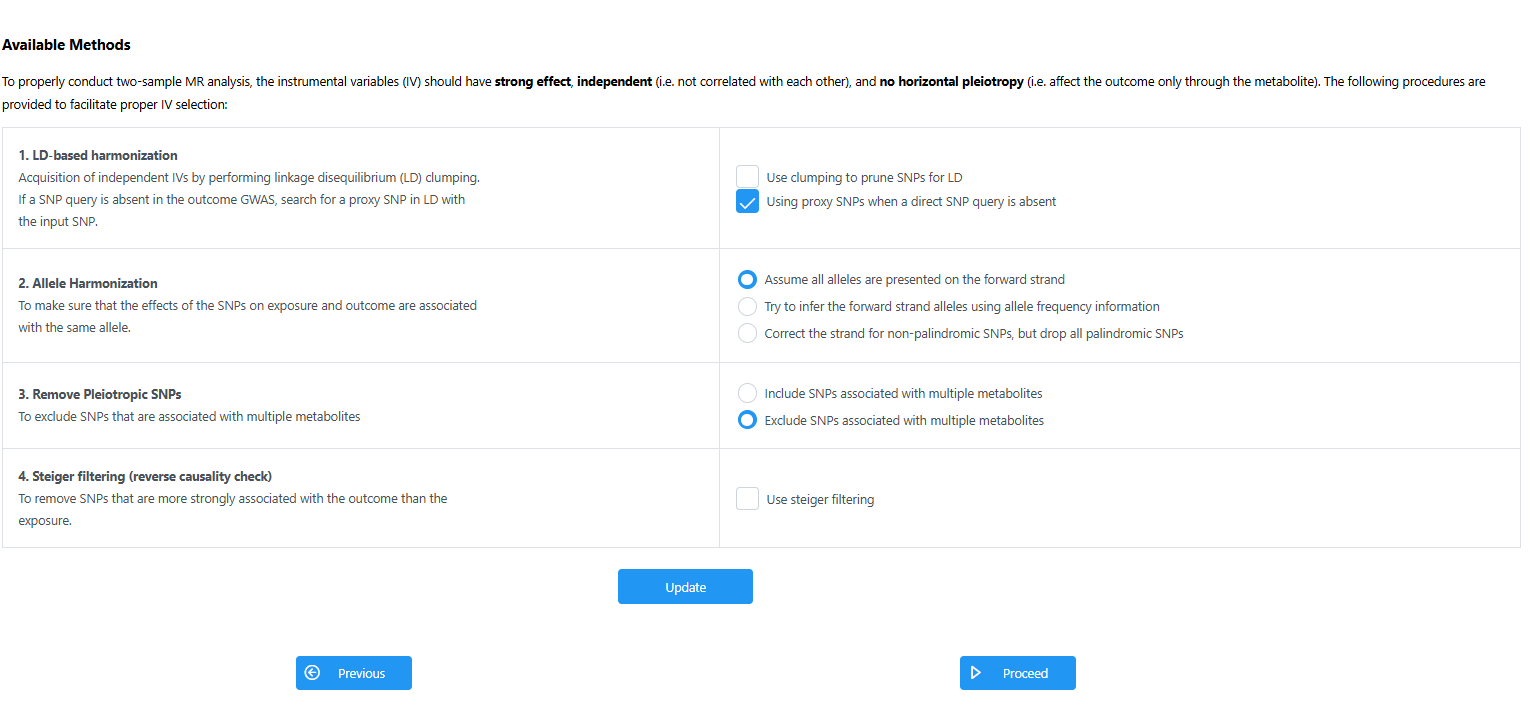This screenshot has width=1533, height=714.
Task: Click the 'Steiger filtering (reverse causality check)' heading
Action: (145, 476)
